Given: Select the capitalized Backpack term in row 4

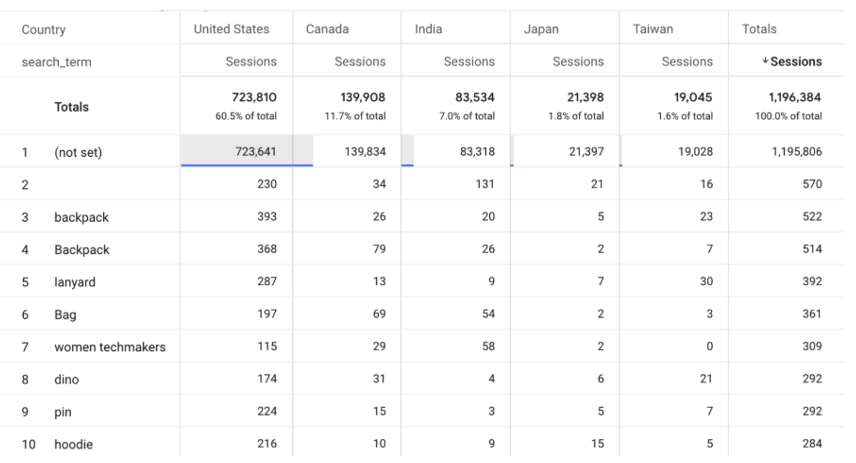Looking at the screenshot, I should 82,250.
